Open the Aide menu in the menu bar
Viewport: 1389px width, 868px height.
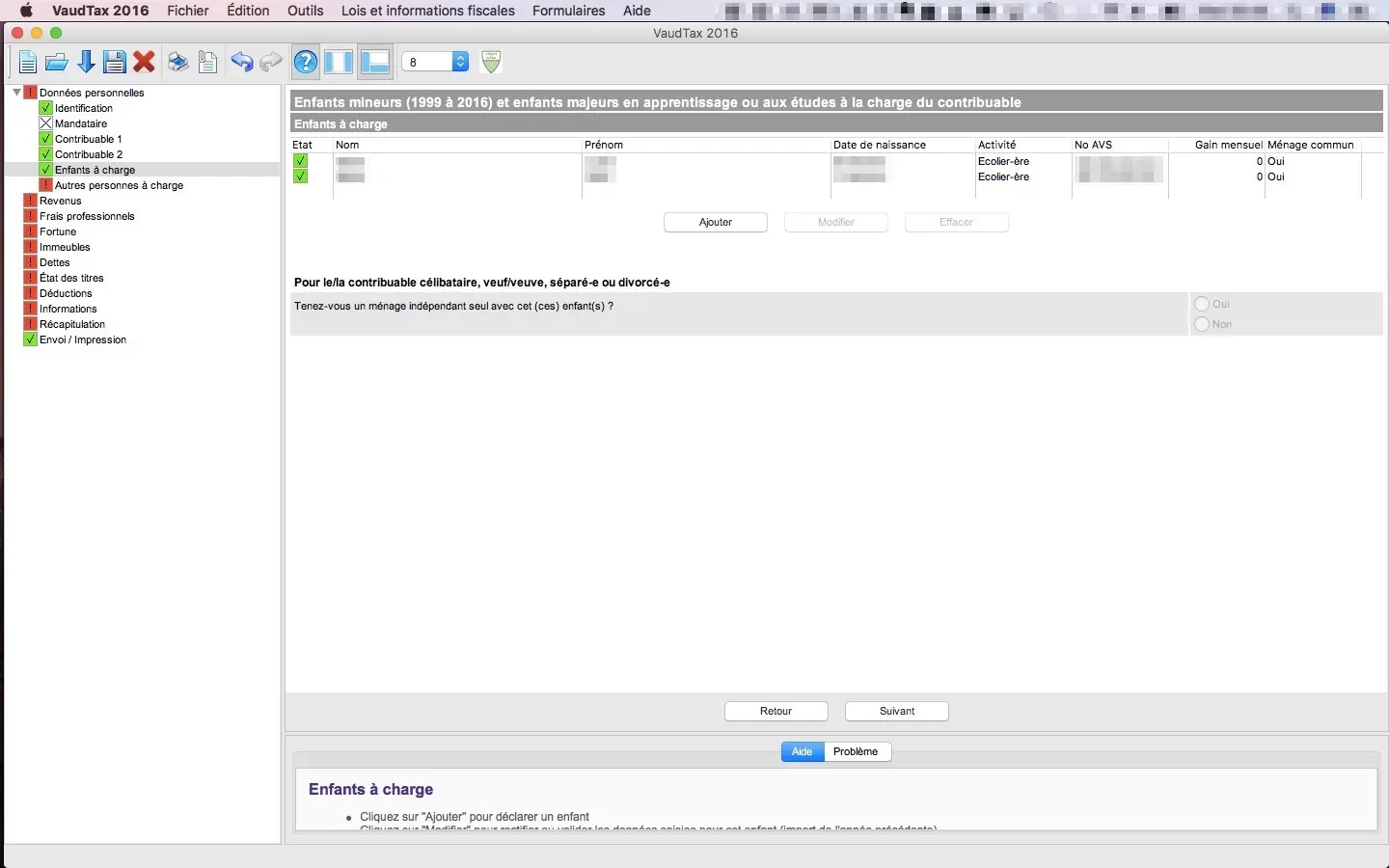click(637, 11)
